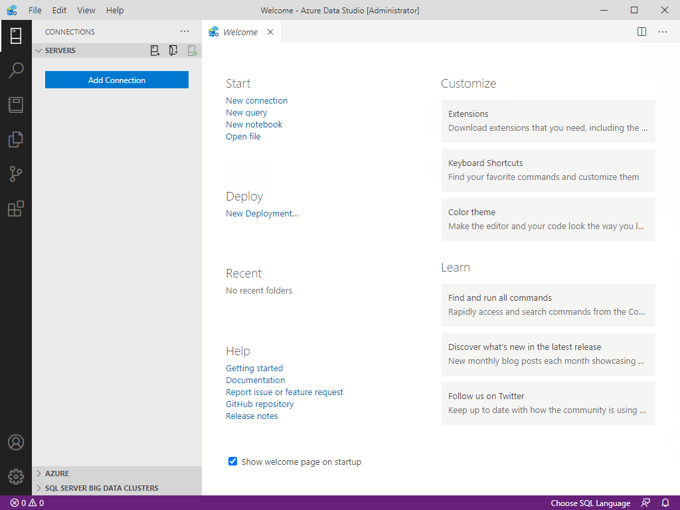Open the Getting started link
Viewport: 680px width, 510px height.
(254, 368)
